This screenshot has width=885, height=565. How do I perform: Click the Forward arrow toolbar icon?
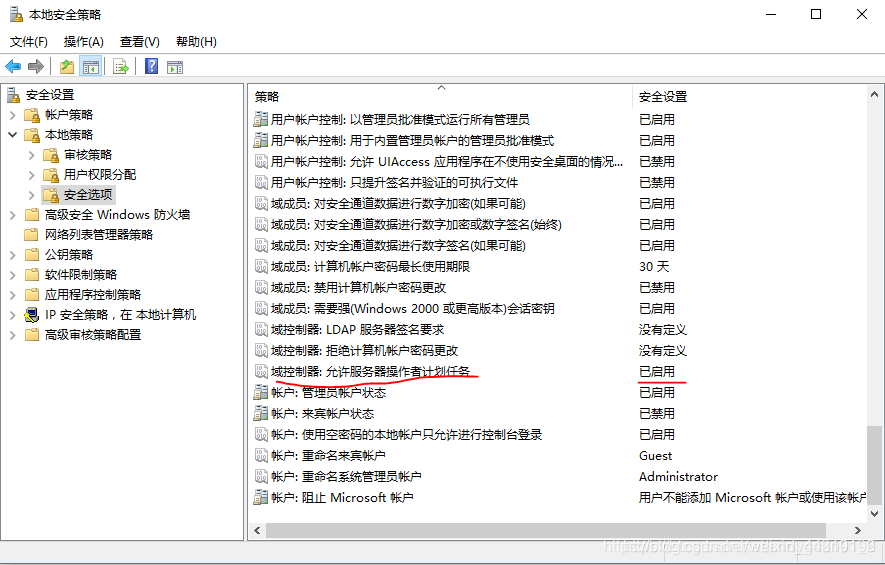tap(36, 67)
